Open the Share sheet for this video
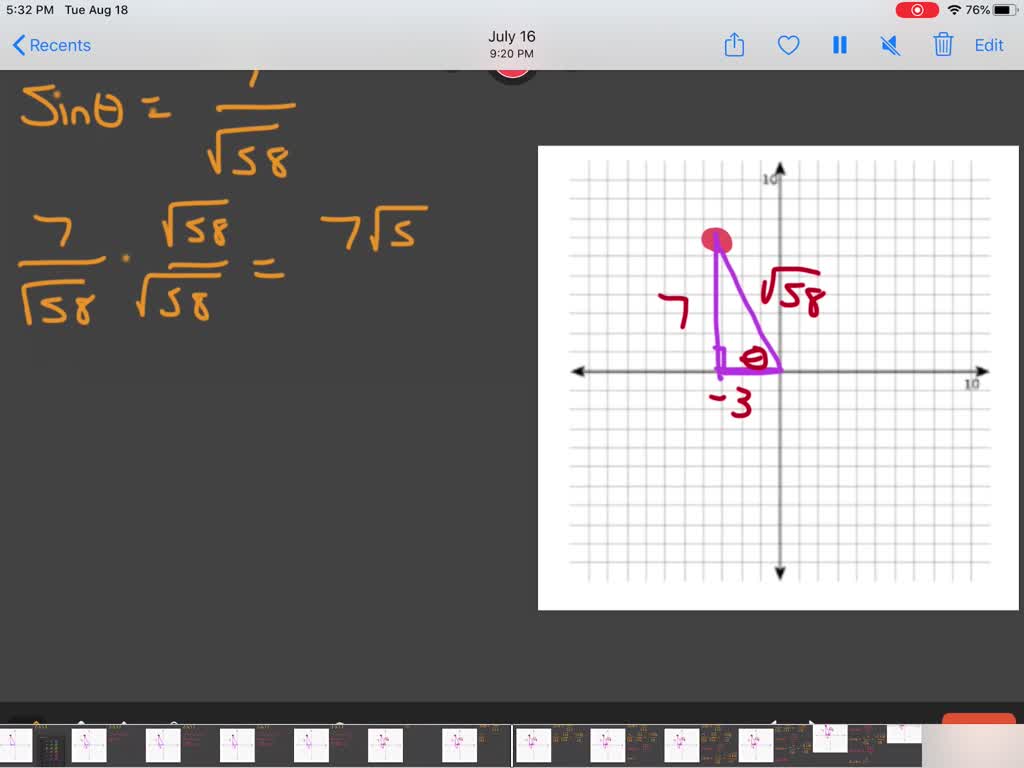The image size is (1024, 768). pyautogui.click(x=734, y=45)
